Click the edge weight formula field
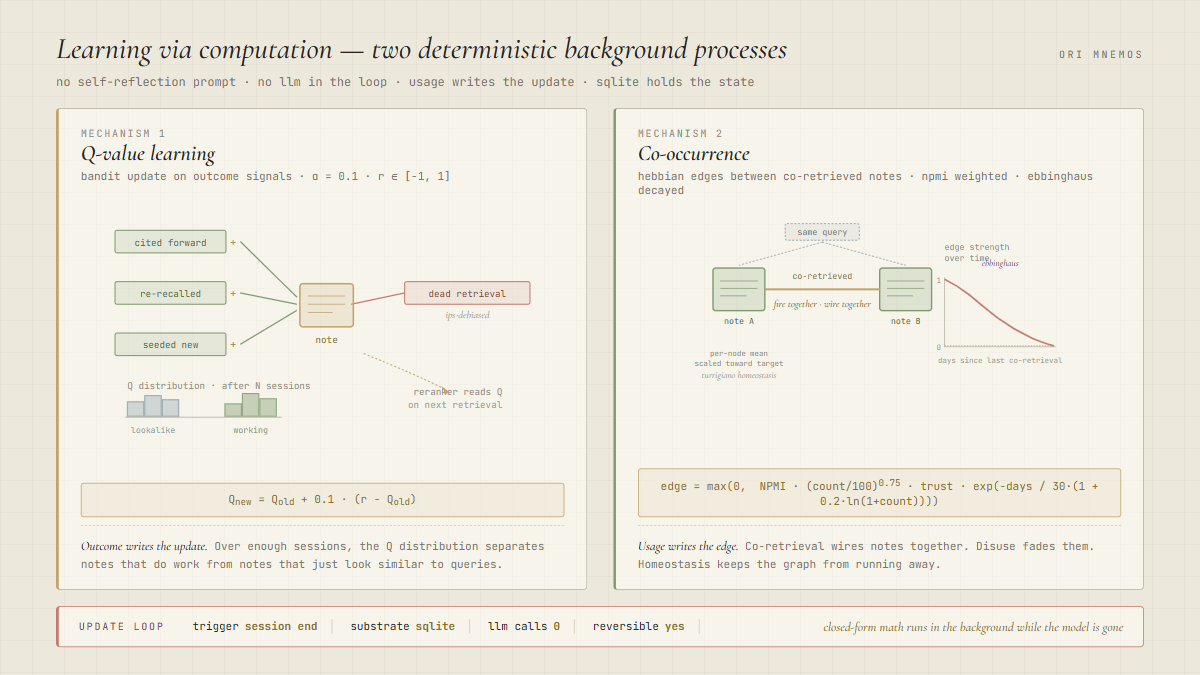This screenshot has height=675, width=1200. (x=880, y=492)
